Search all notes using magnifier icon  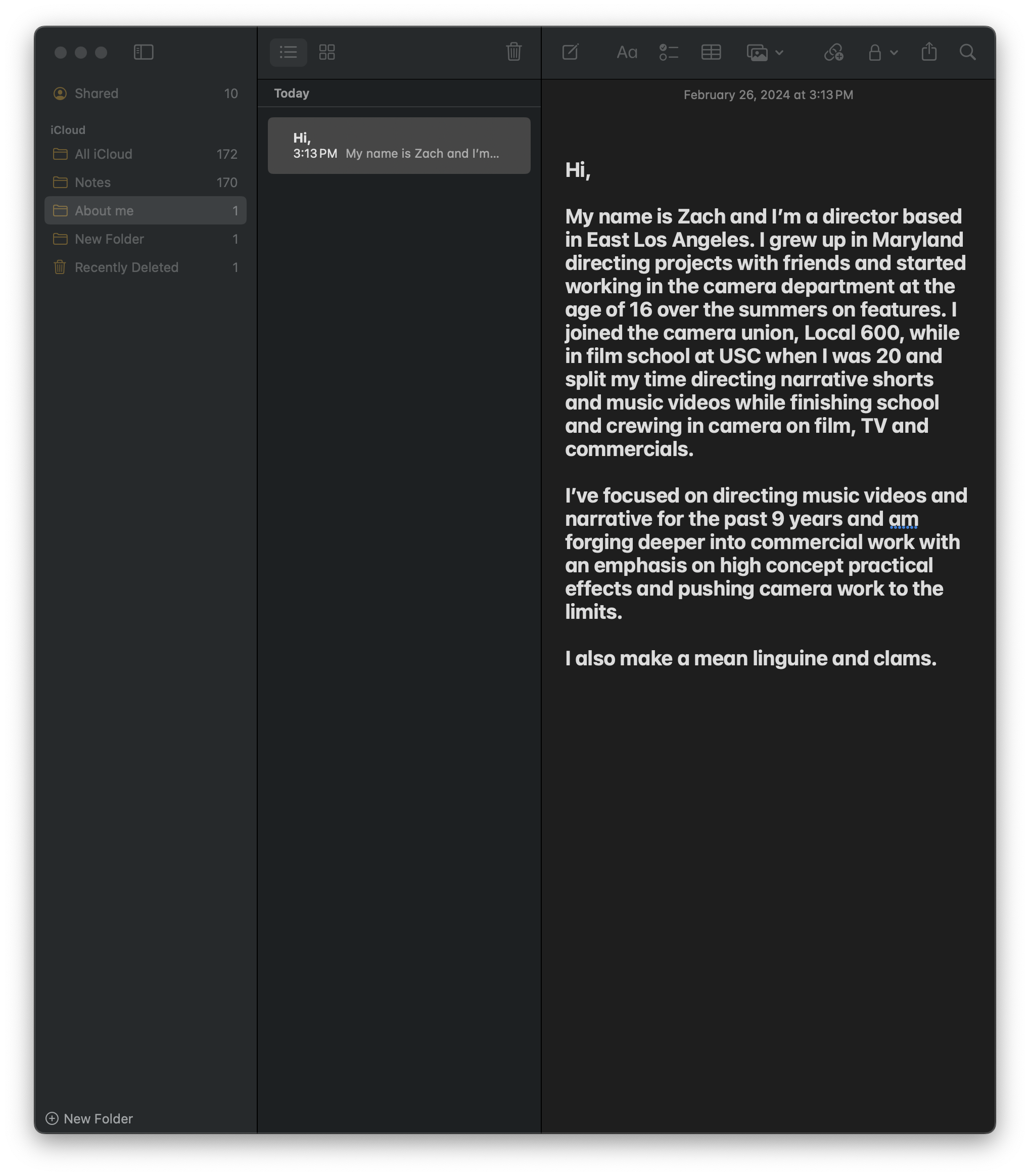tap(967, 53)
